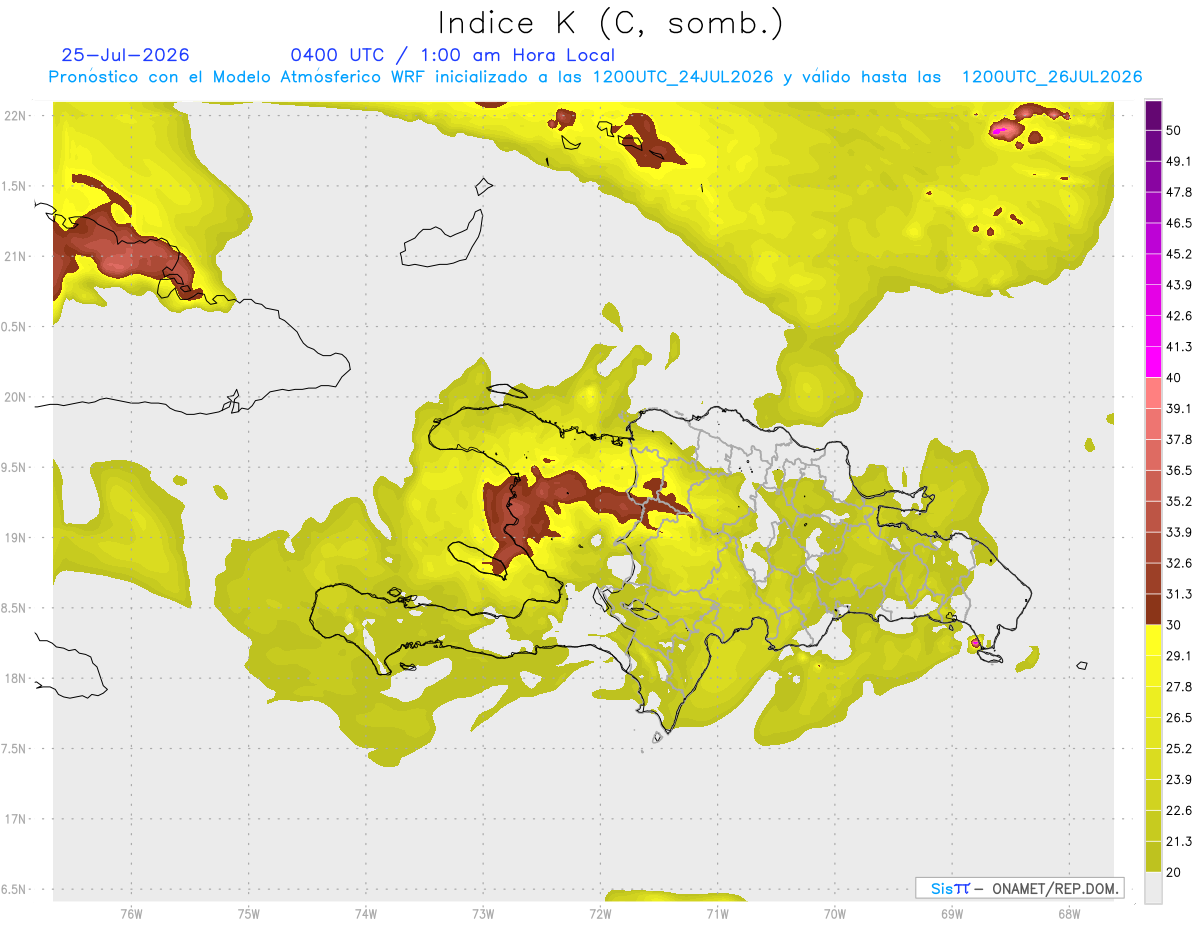Click the legend value "33.9"
1200x927 pixels.
pyautogui.click(x=1180, y=532)
